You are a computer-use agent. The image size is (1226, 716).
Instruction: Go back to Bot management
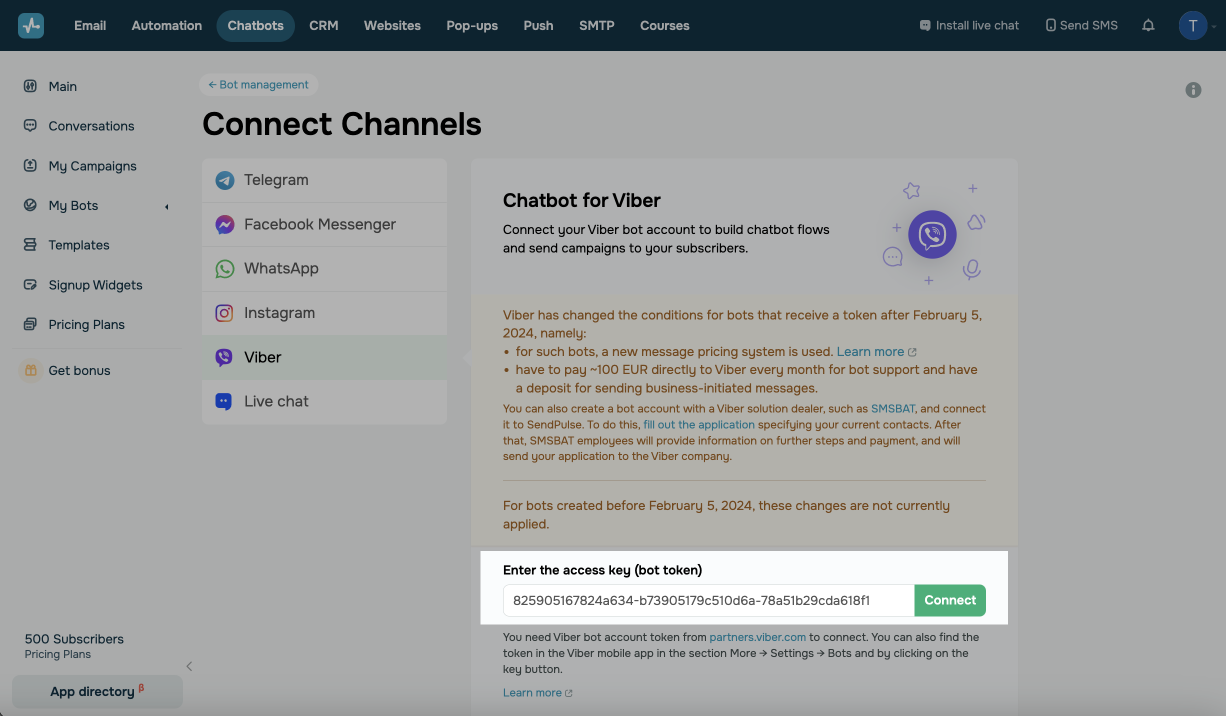[x=259, y=85]
